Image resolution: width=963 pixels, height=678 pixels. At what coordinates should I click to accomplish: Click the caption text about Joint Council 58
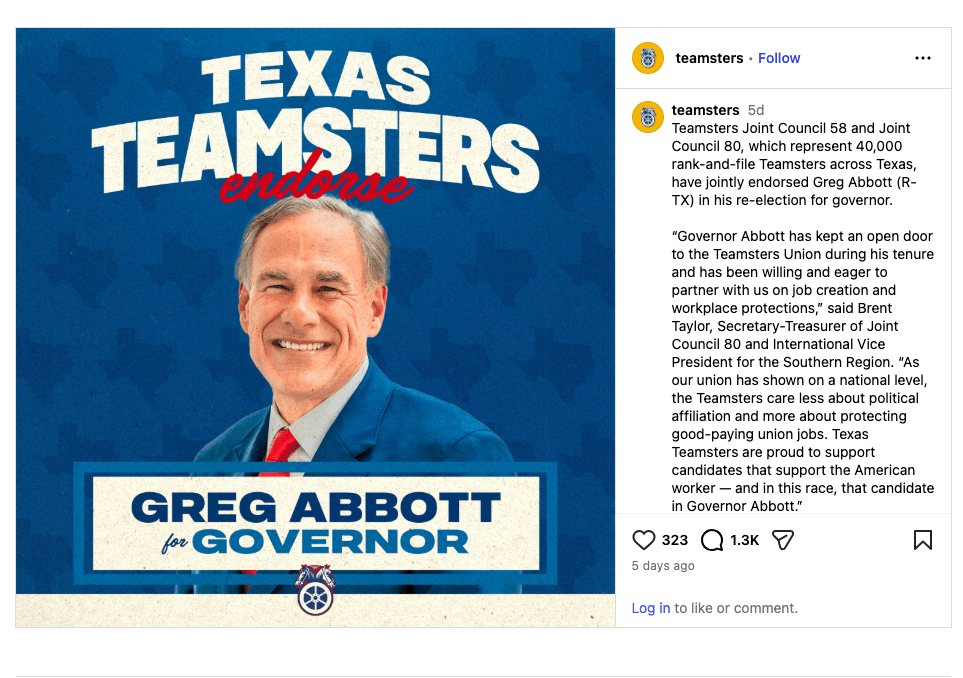[x=793, y=164]
